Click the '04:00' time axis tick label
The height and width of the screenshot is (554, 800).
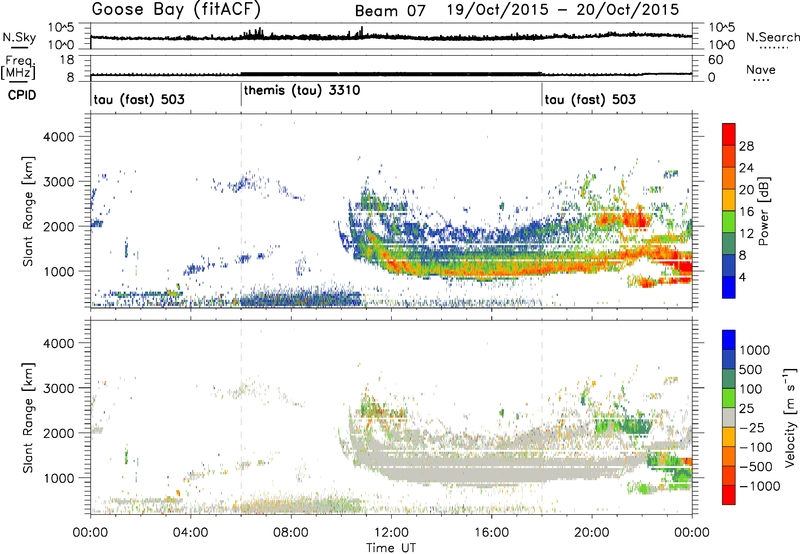tap(191, 533)
